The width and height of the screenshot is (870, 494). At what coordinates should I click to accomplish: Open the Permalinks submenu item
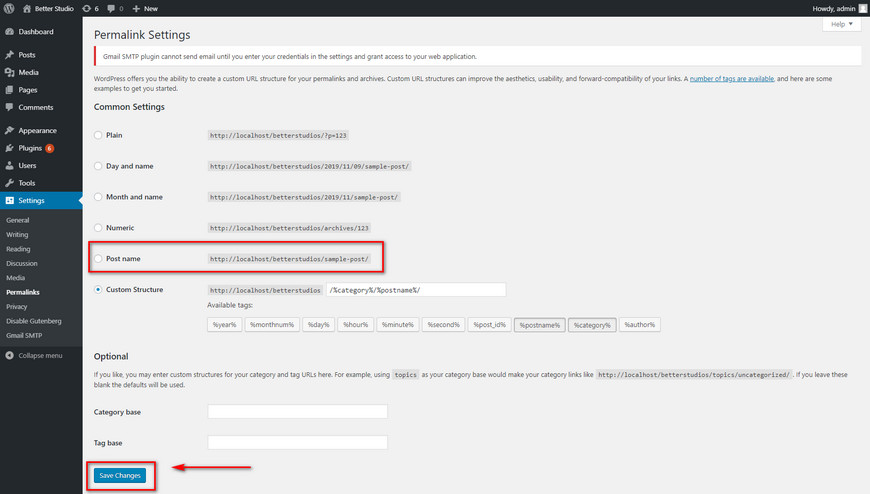[x=23, y=292]
